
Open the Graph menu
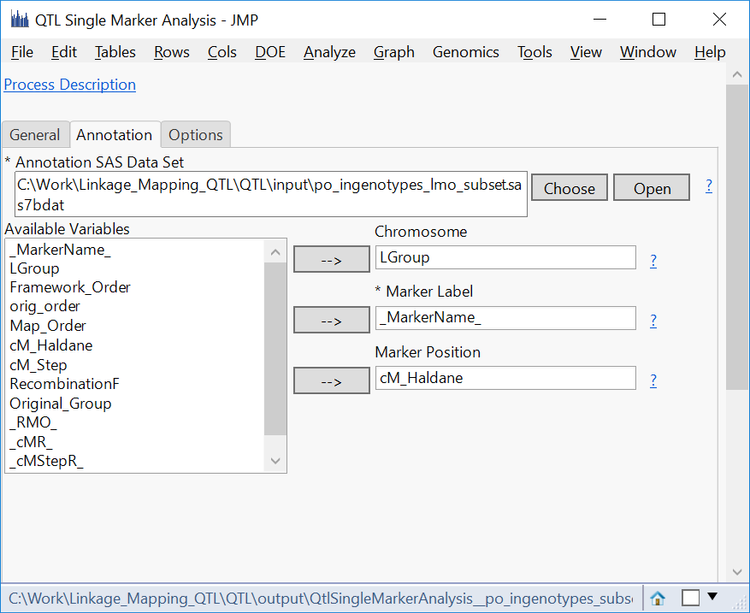point(394,52)
